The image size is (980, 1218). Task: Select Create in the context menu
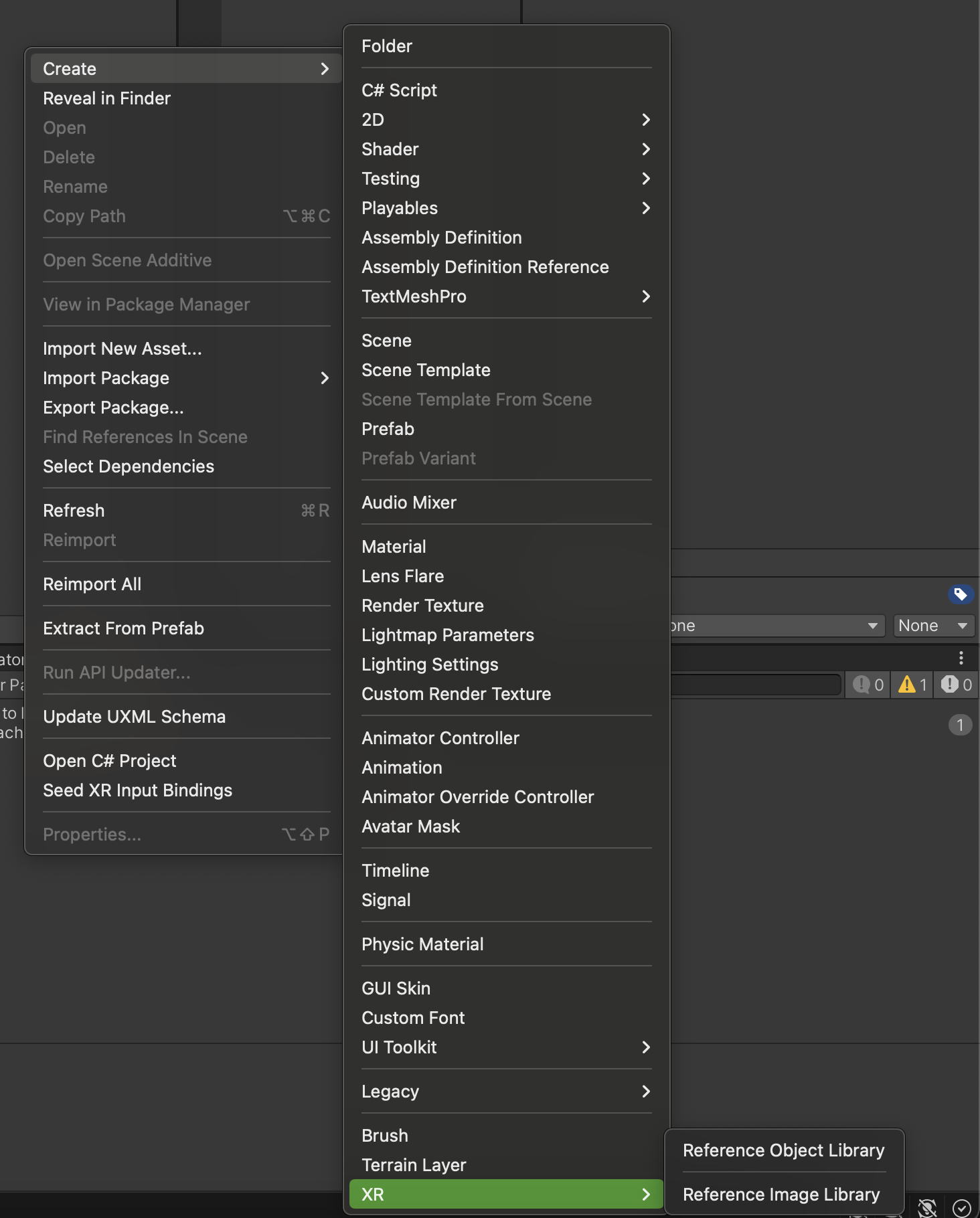point(186,69)
